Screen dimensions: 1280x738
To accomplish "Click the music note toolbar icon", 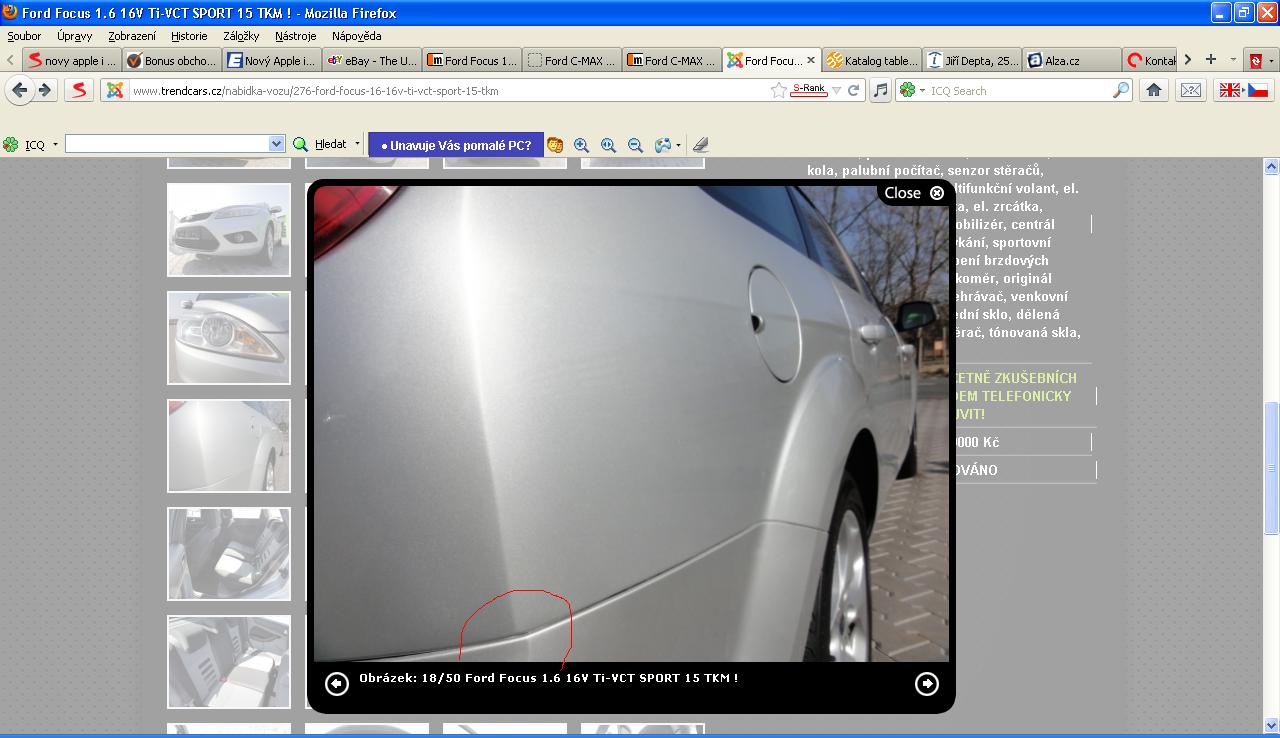I will tap(880, 90).
